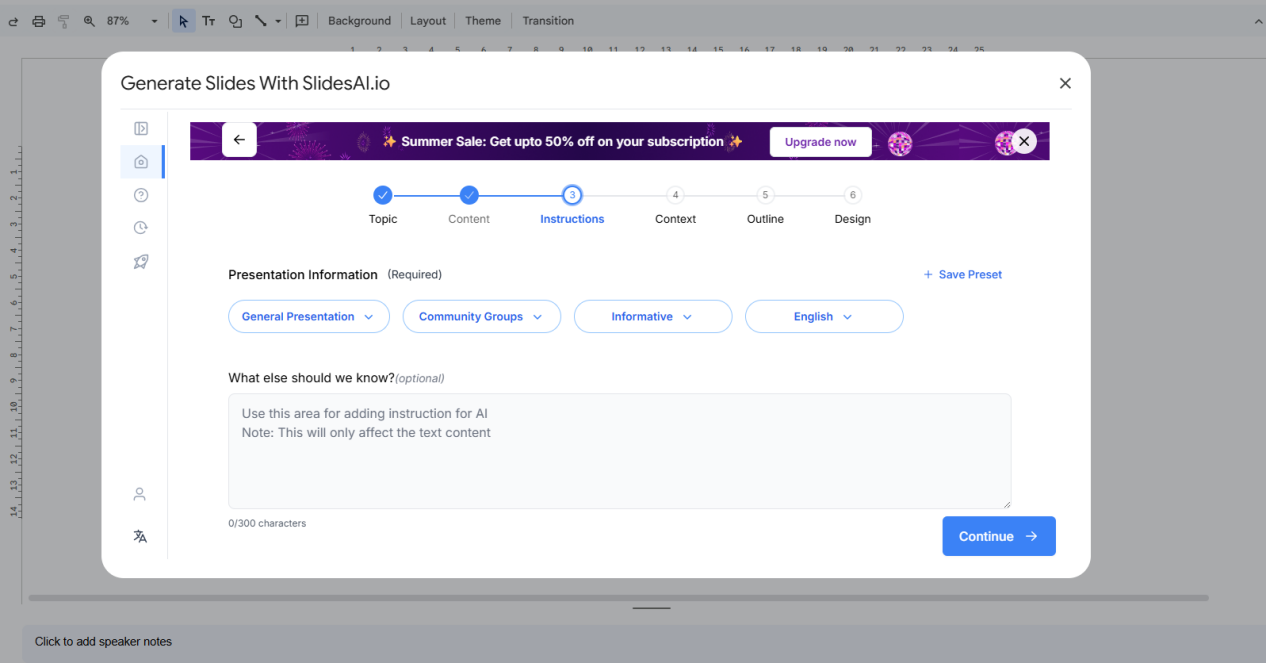Screen dimensions: 1266x663
Task: Click Save Preset link
Action: tap(962, 274)
